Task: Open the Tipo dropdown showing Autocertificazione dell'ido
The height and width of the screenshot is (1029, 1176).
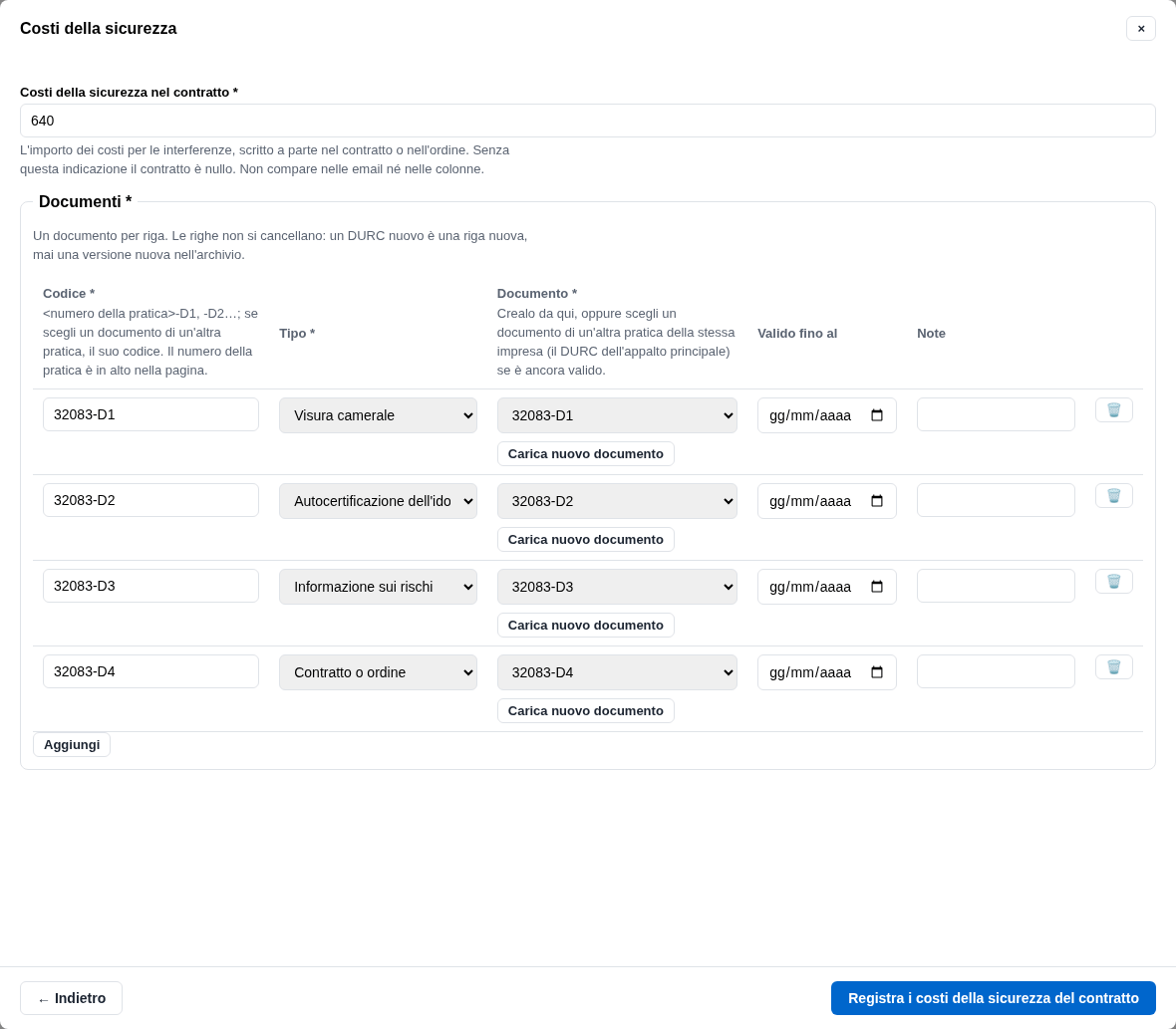Action: click(x=378, y=501)
